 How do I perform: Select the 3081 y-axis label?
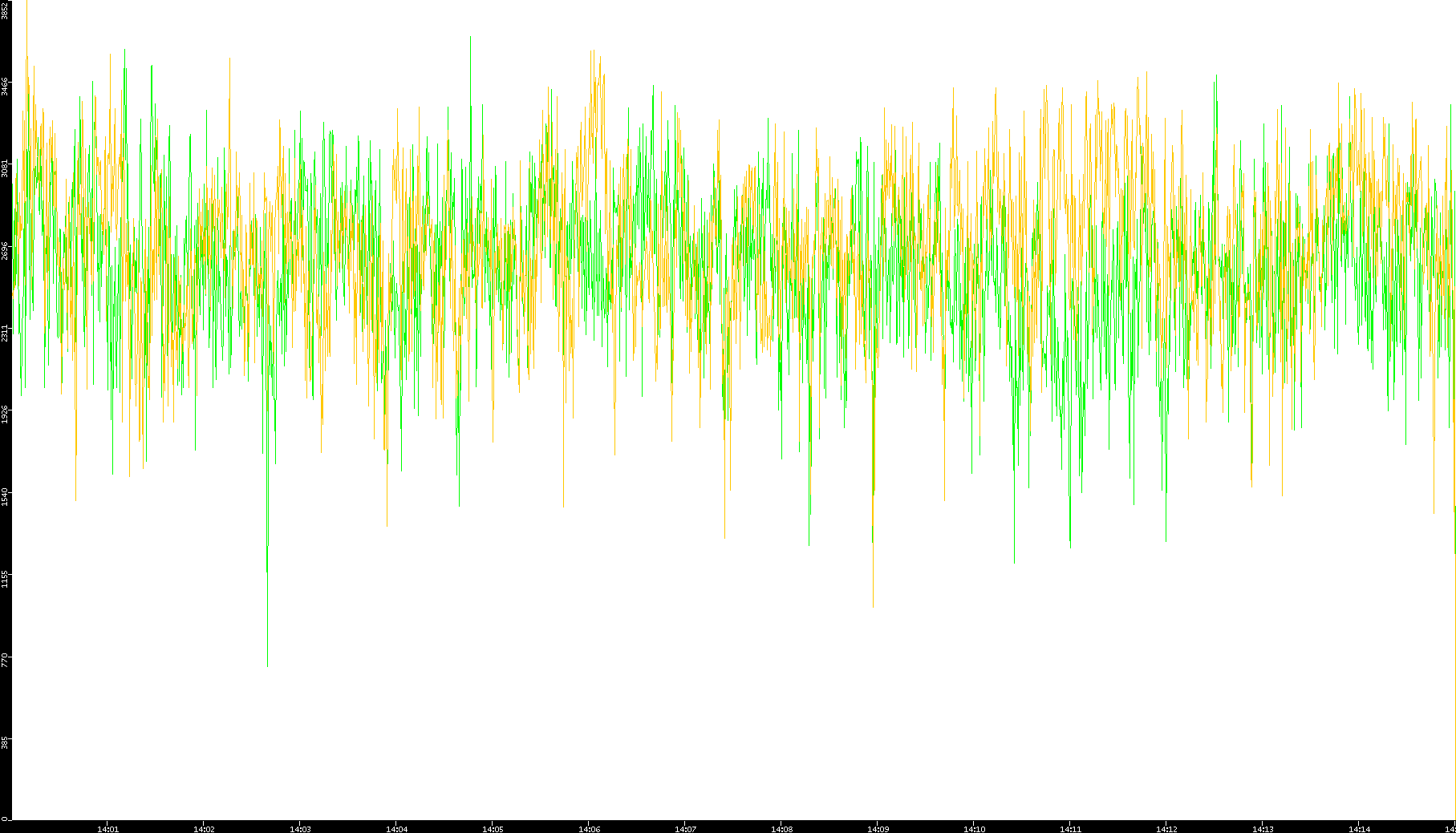[5, 168]
